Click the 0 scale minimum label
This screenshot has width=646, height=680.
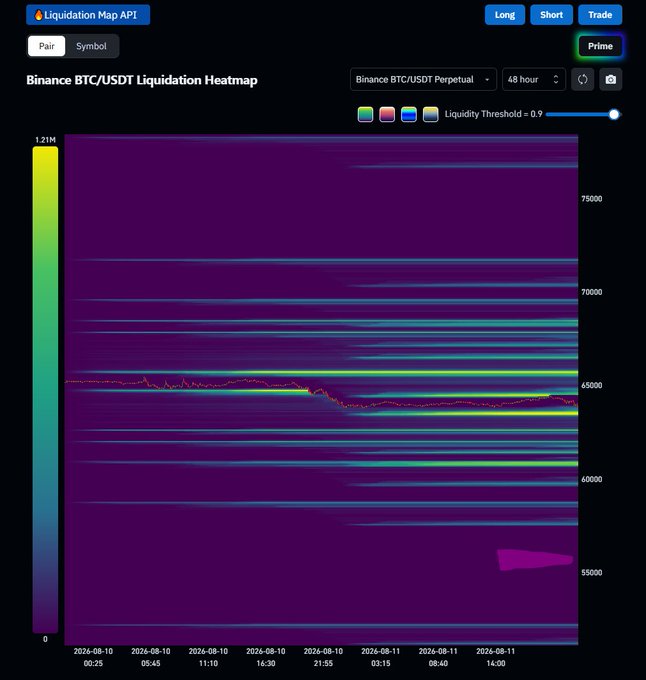(45, 639)
